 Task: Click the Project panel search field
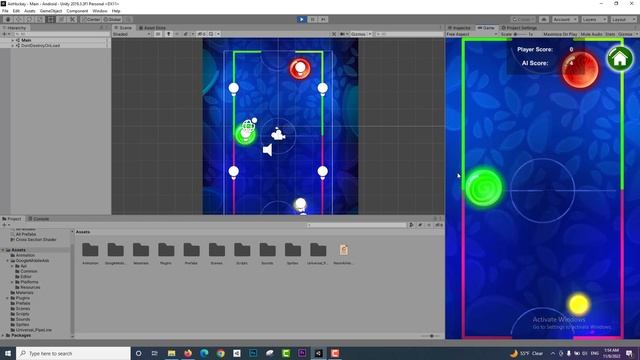(356, 225)
